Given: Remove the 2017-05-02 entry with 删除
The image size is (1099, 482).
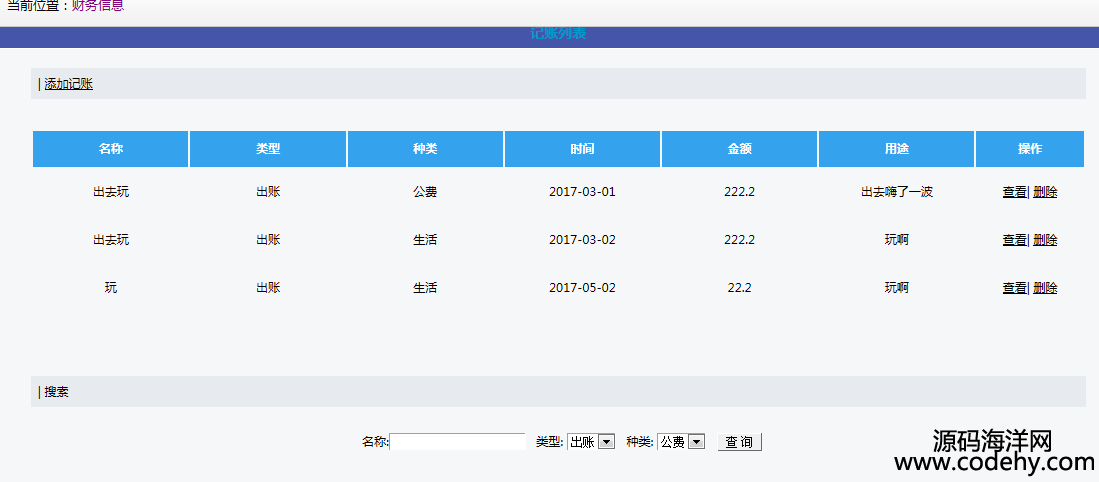Looking at the screenshot, I should (x=1045, y=288).
